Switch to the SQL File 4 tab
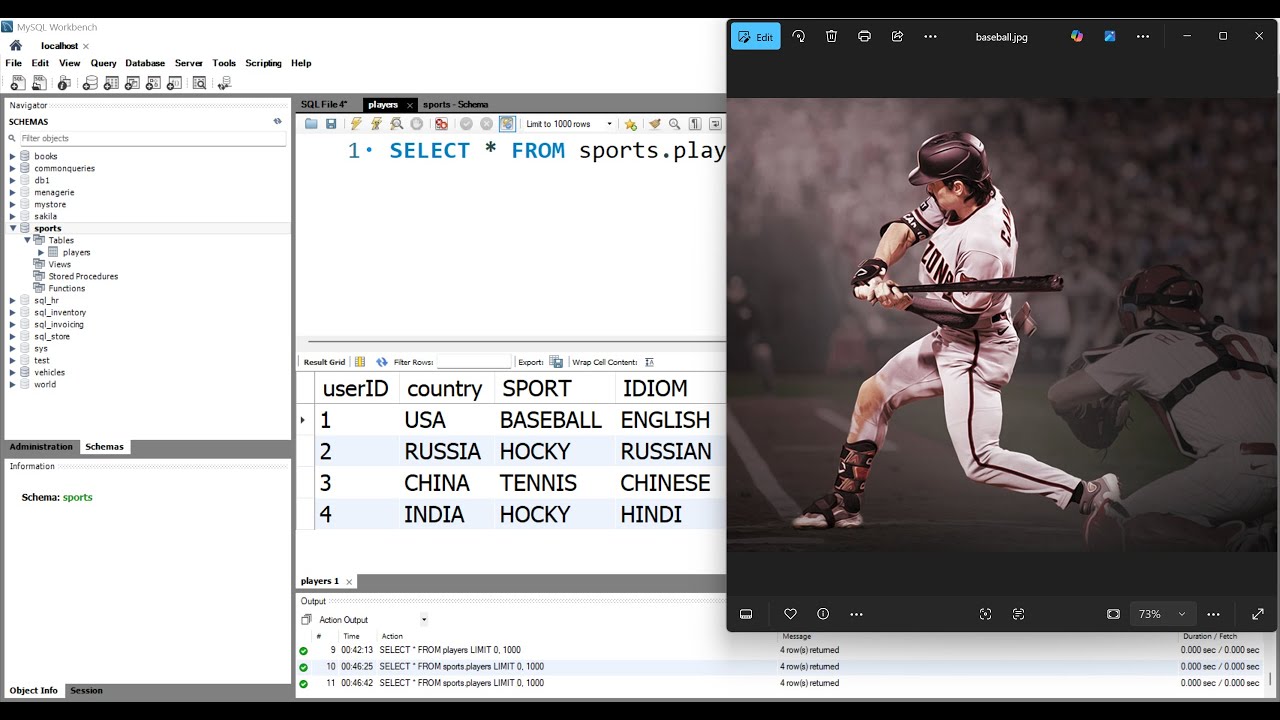Screen dimensions: 1280x720 pyautogui.click(x=324, y=104)
